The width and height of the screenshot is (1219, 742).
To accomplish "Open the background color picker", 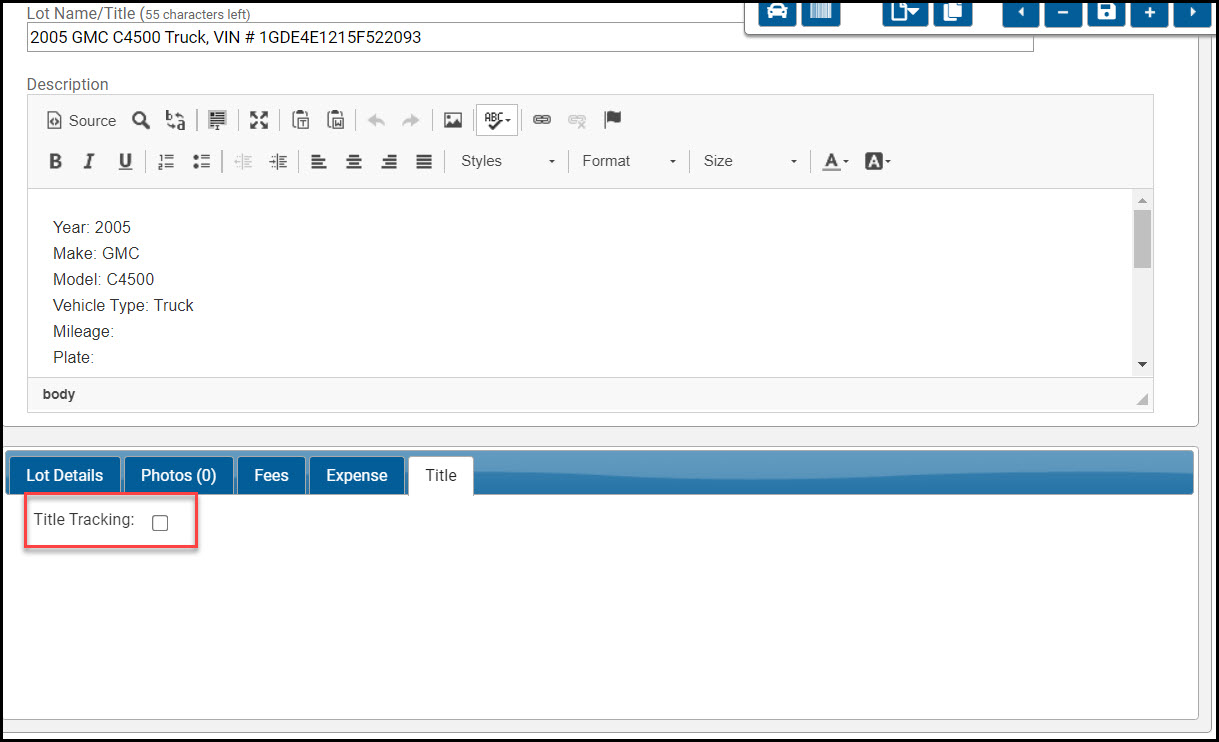I will coord(877,161).
